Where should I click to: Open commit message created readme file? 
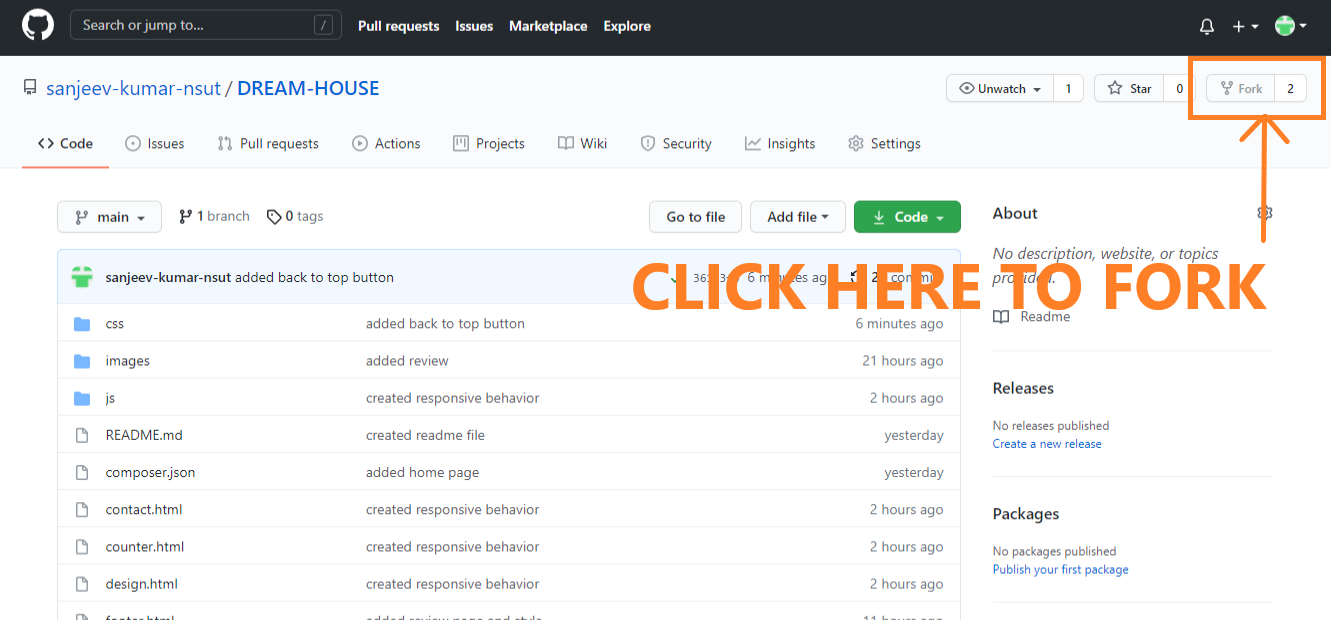click(425, 435)
